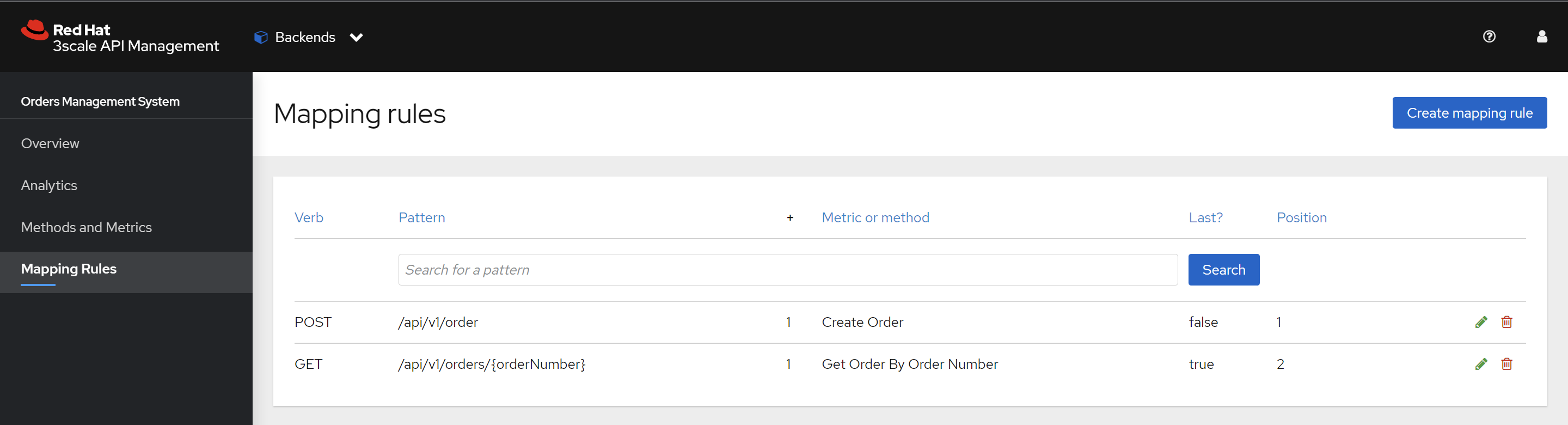
Task: Open the help question mark icon
Action: 1489,37
